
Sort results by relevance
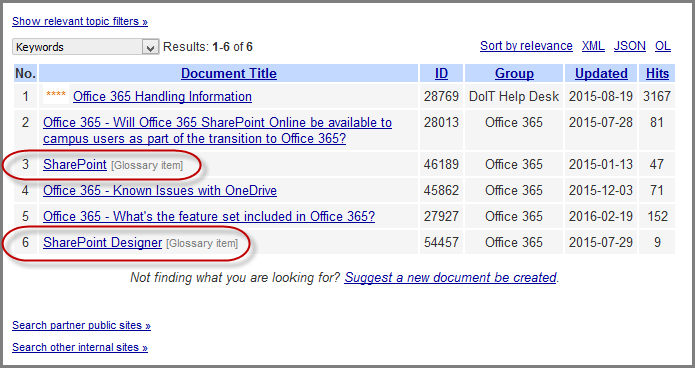tap(526, 46)
